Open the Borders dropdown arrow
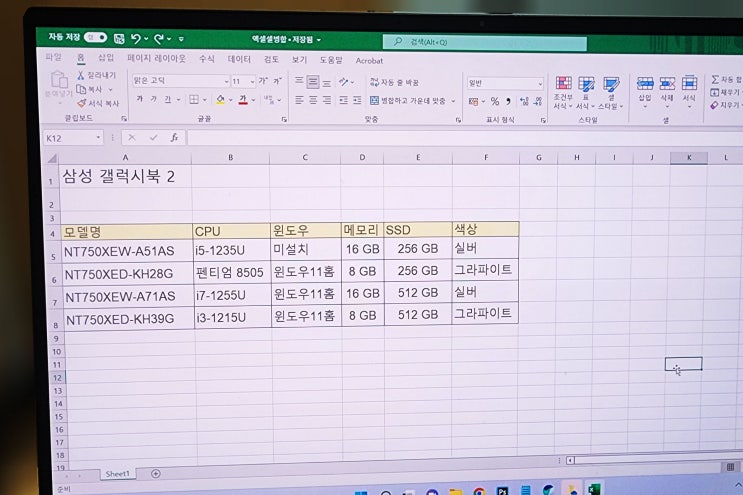This screenshot has width=743, height=495. (x=205, y=100)
